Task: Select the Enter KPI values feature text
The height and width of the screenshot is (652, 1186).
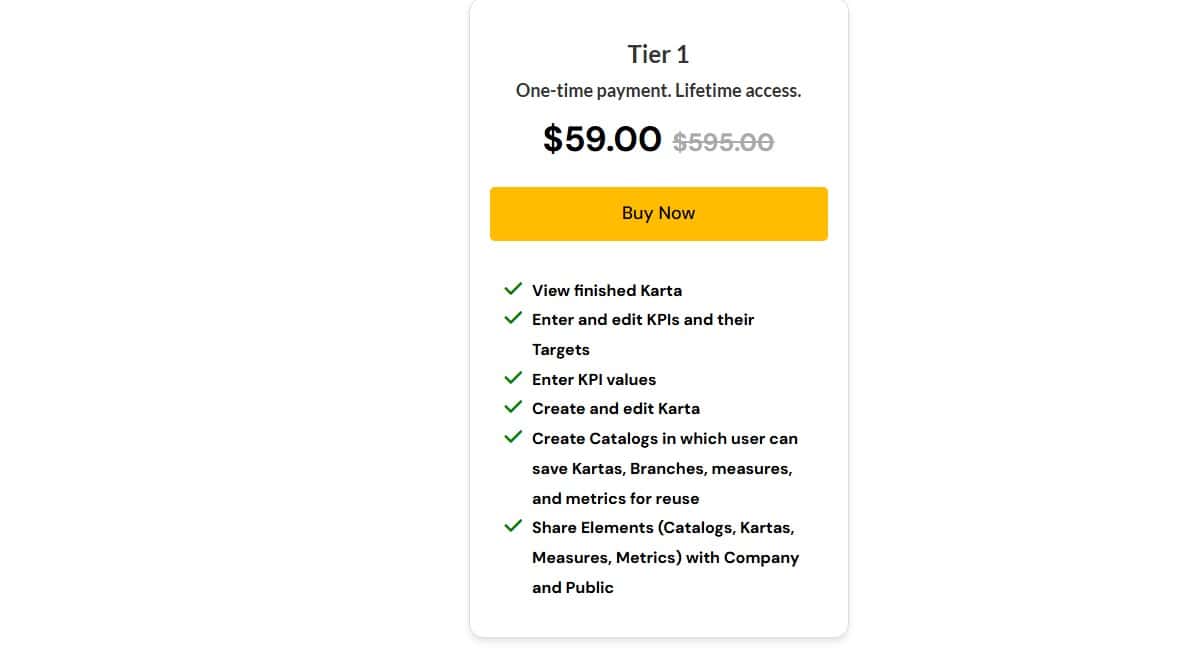Action: (593, 379)
